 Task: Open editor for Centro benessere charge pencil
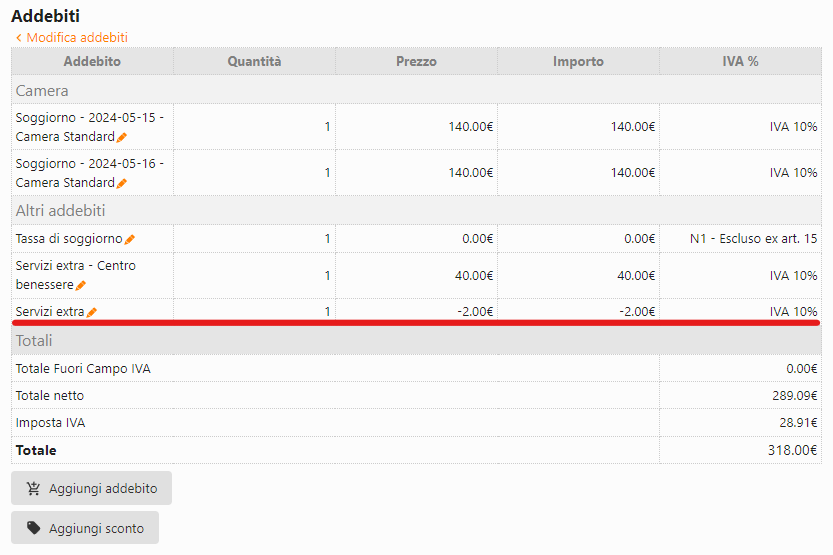(81, 286)
